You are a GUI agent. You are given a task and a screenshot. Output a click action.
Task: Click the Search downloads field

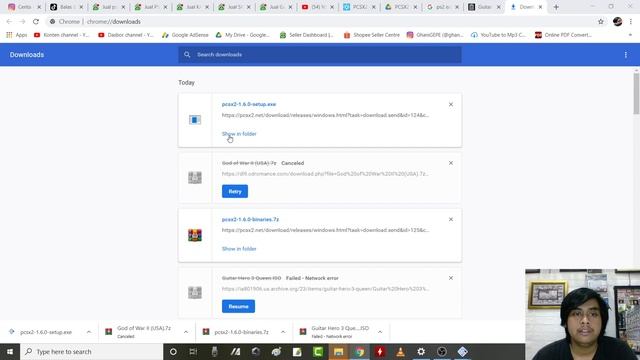coord(320,55)
